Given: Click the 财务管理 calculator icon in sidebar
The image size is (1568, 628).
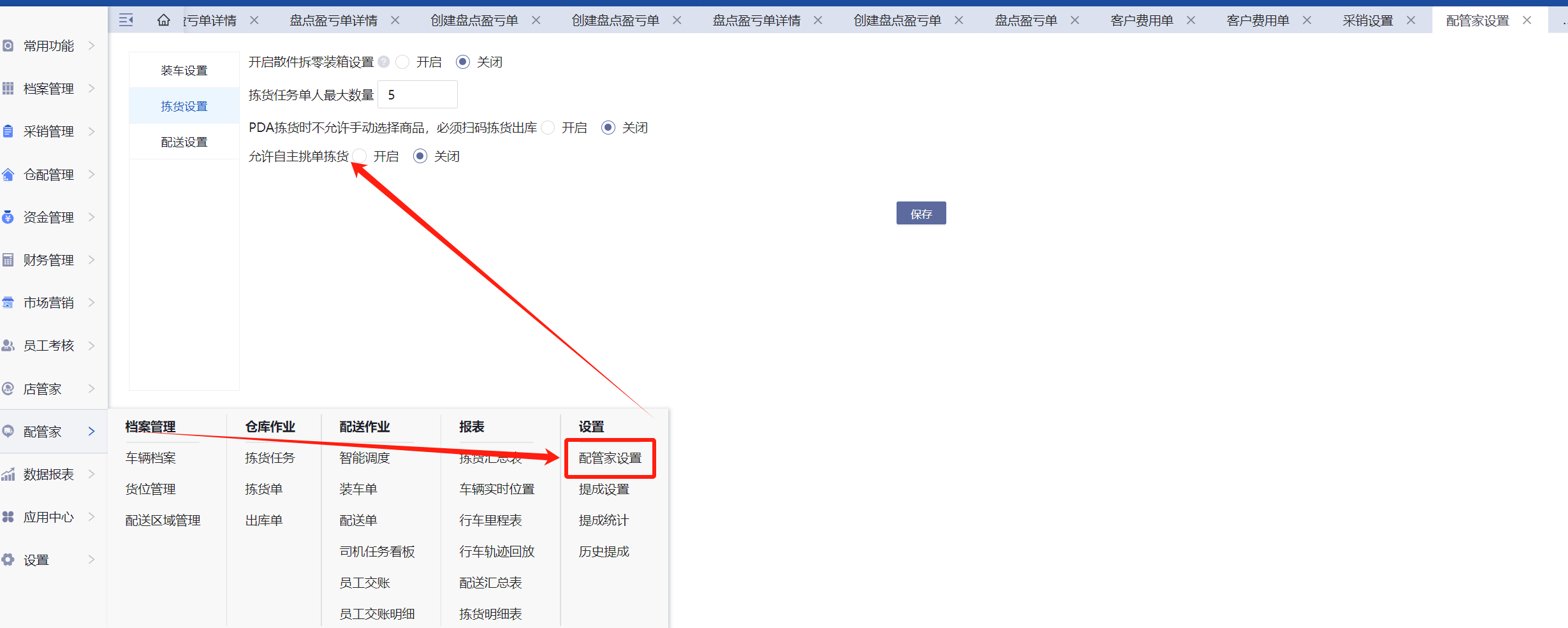Looking at the screenshot, I should [8, 260].
